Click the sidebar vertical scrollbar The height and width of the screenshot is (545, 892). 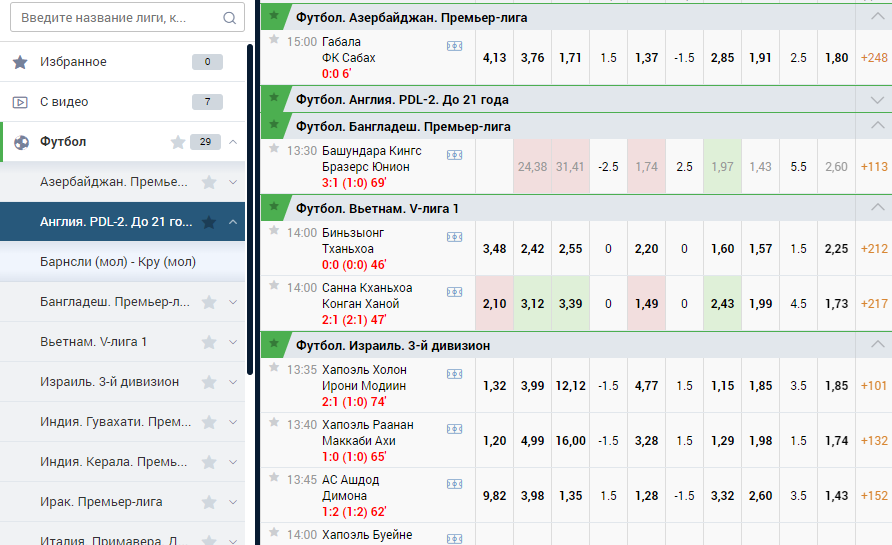coord(250,209)
